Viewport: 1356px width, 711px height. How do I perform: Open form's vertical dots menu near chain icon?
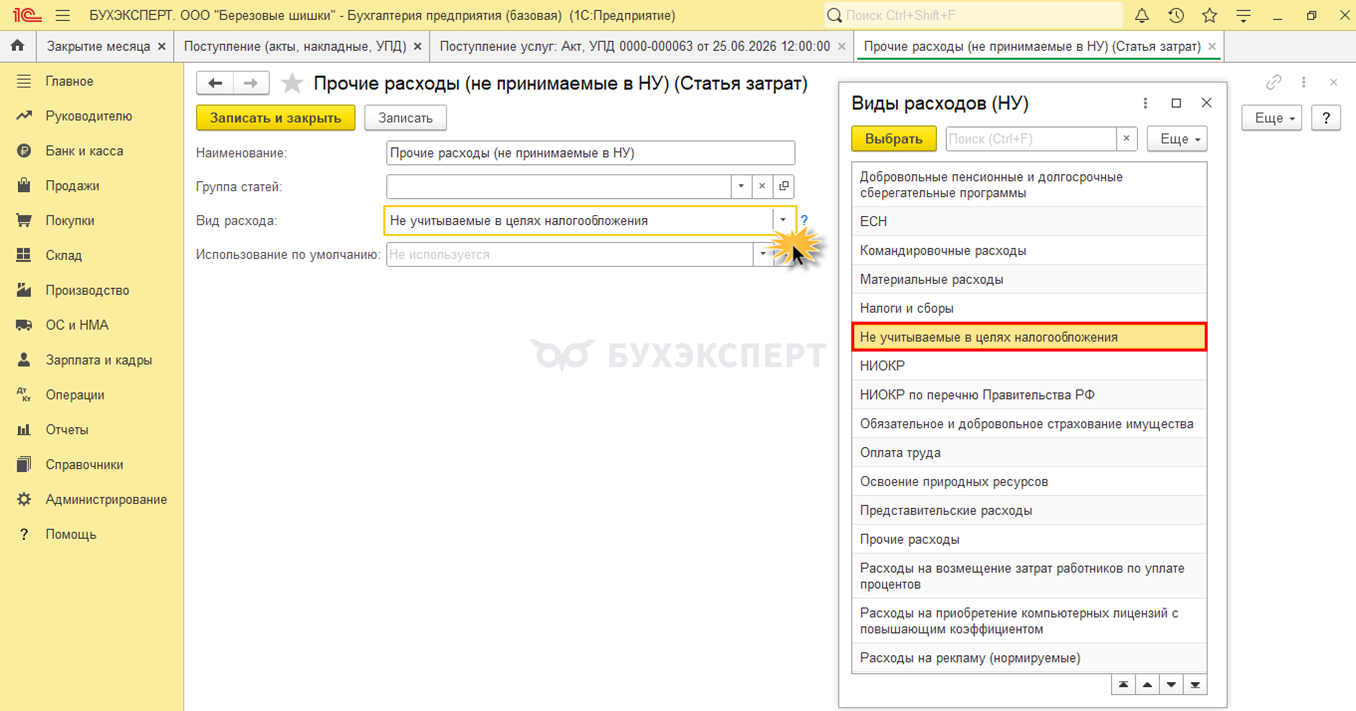(1303, 83)
